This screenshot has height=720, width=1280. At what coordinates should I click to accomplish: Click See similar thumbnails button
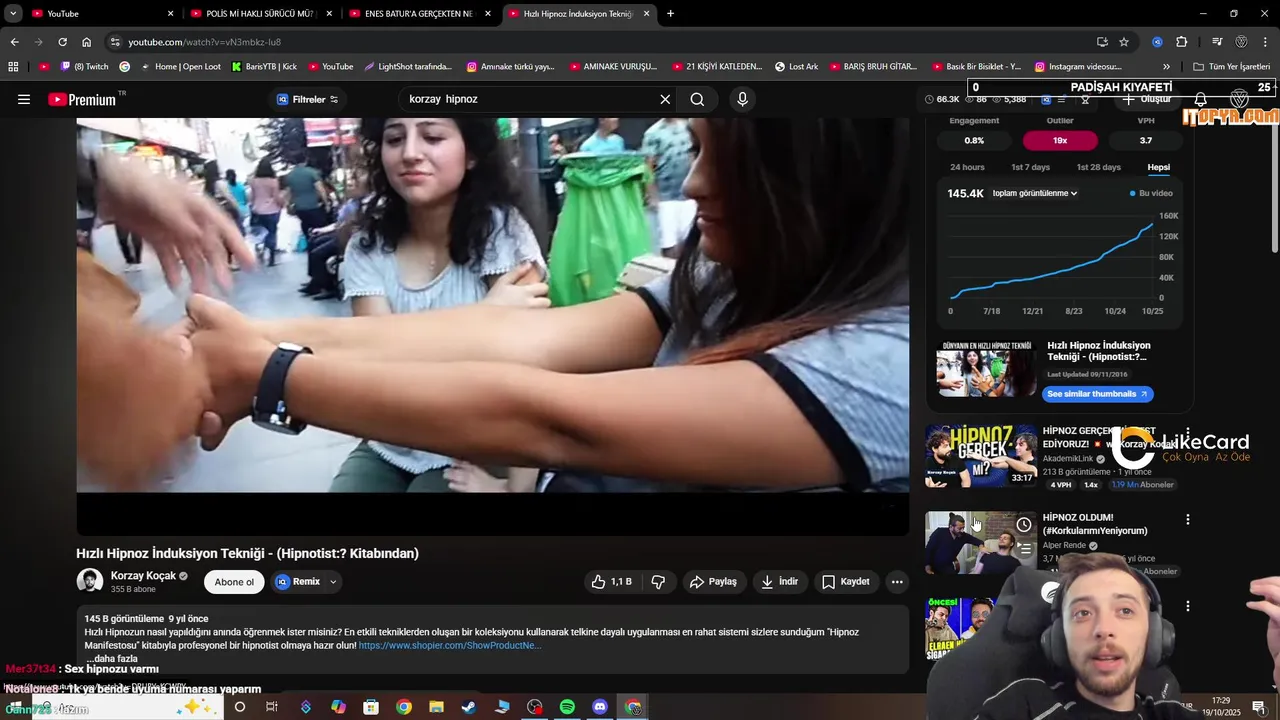[x=1097, y=394]
